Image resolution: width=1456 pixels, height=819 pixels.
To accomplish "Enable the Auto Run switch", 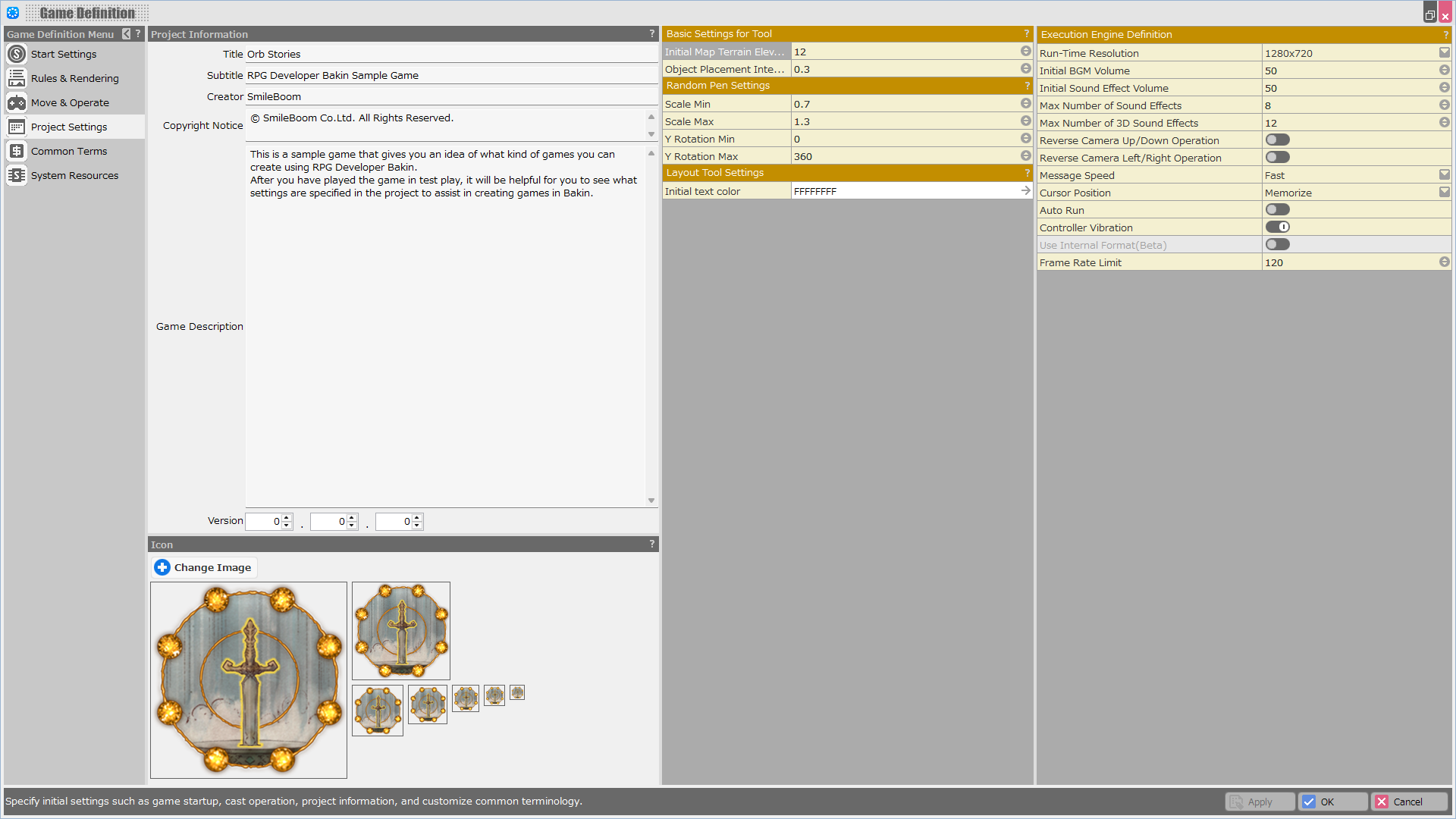I will [x=1277, y=210].
